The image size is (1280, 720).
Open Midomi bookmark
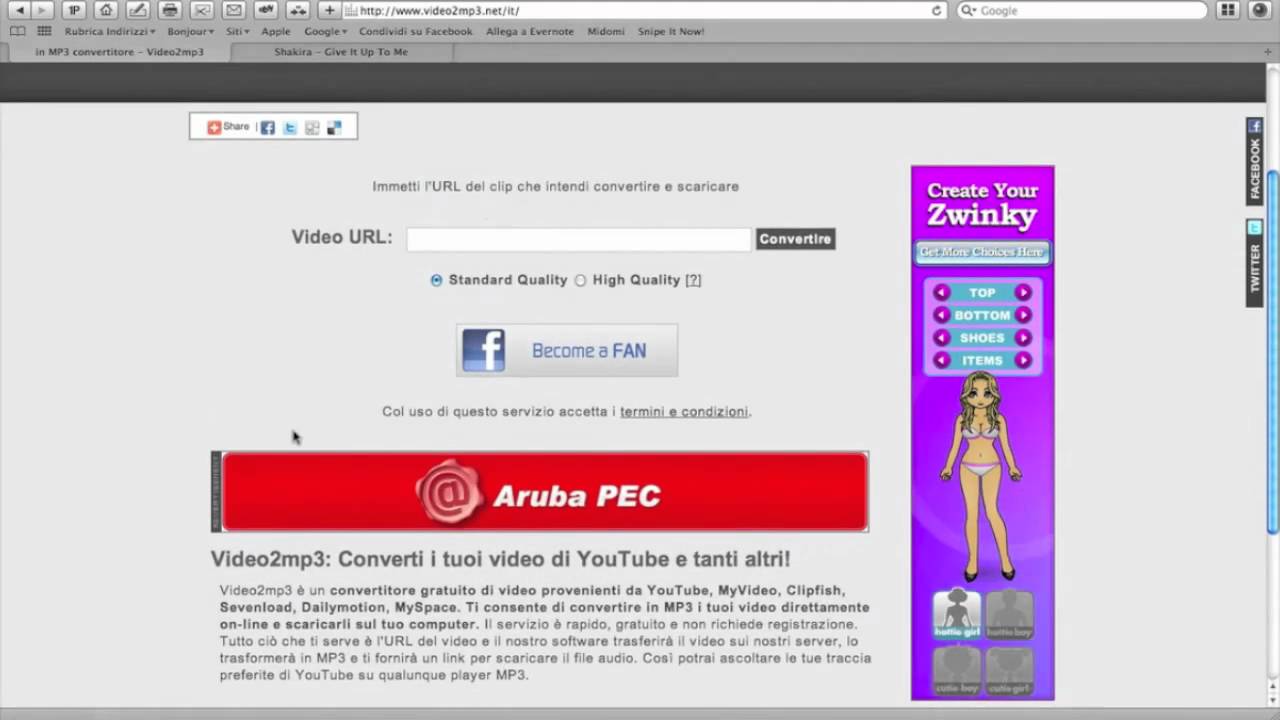pyautogui.click(x=606, y=31)
